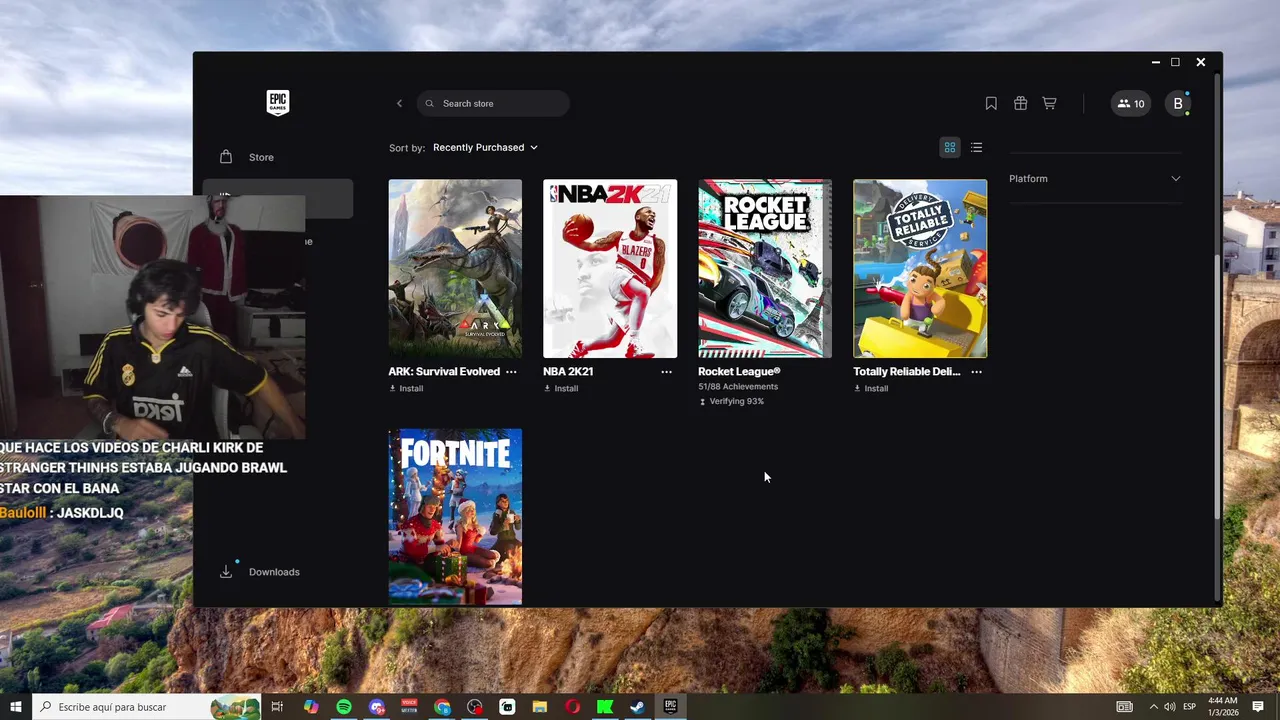
Task: Install Totally Reliable Delivery Service
Action: (x=871, y=388)
